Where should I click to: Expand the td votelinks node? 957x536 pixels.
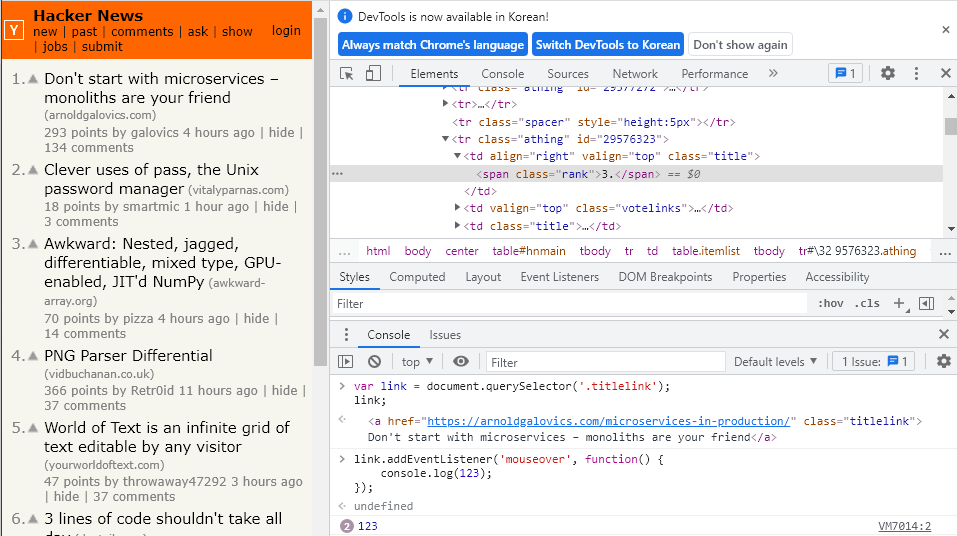(457, 208)
